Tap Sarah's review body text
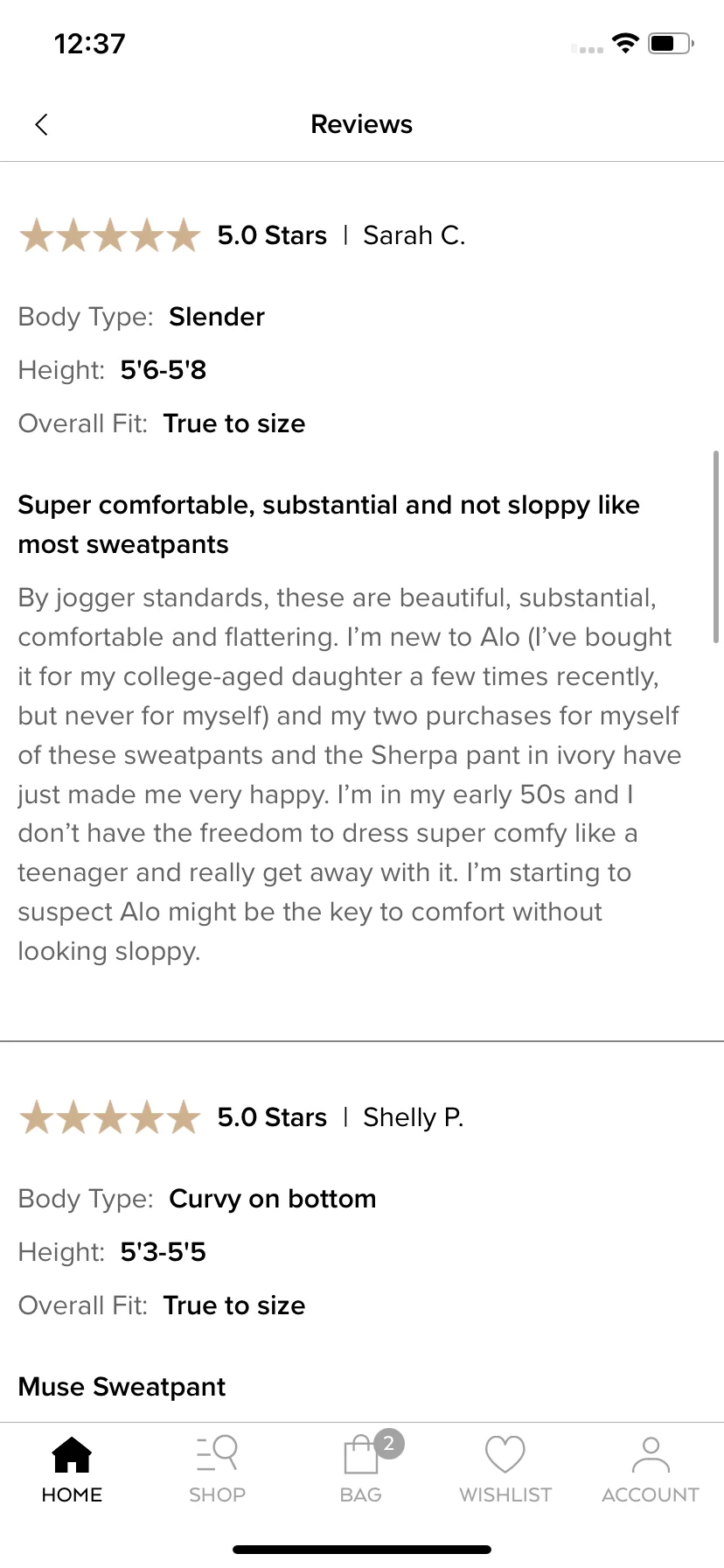The height and width of the screenshot is (1568, 724). click(350, 774)
